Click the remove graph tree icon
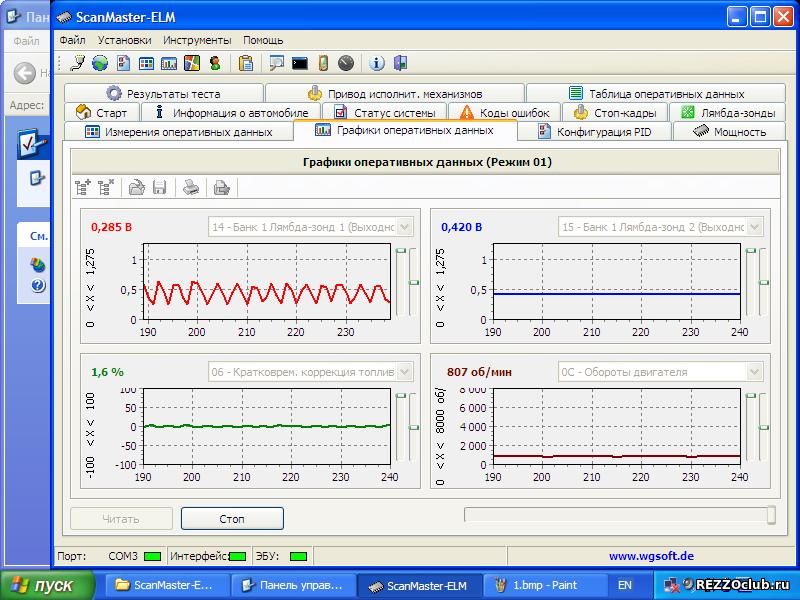The height and width of the screenshot is (600, 800). (x=106, y=188)
